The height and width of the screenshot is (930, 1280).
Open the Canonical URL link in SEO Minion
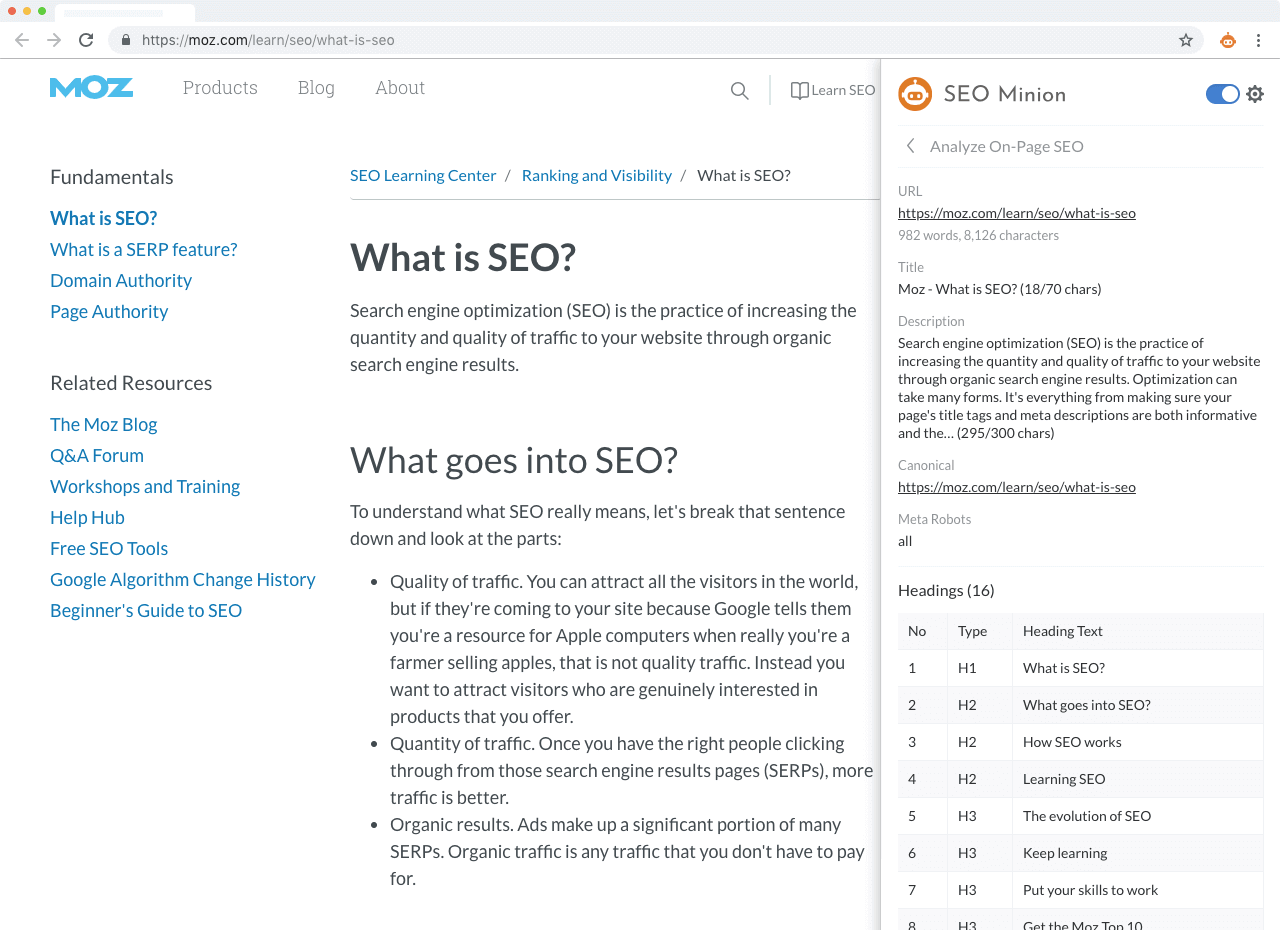(1016, 487)
